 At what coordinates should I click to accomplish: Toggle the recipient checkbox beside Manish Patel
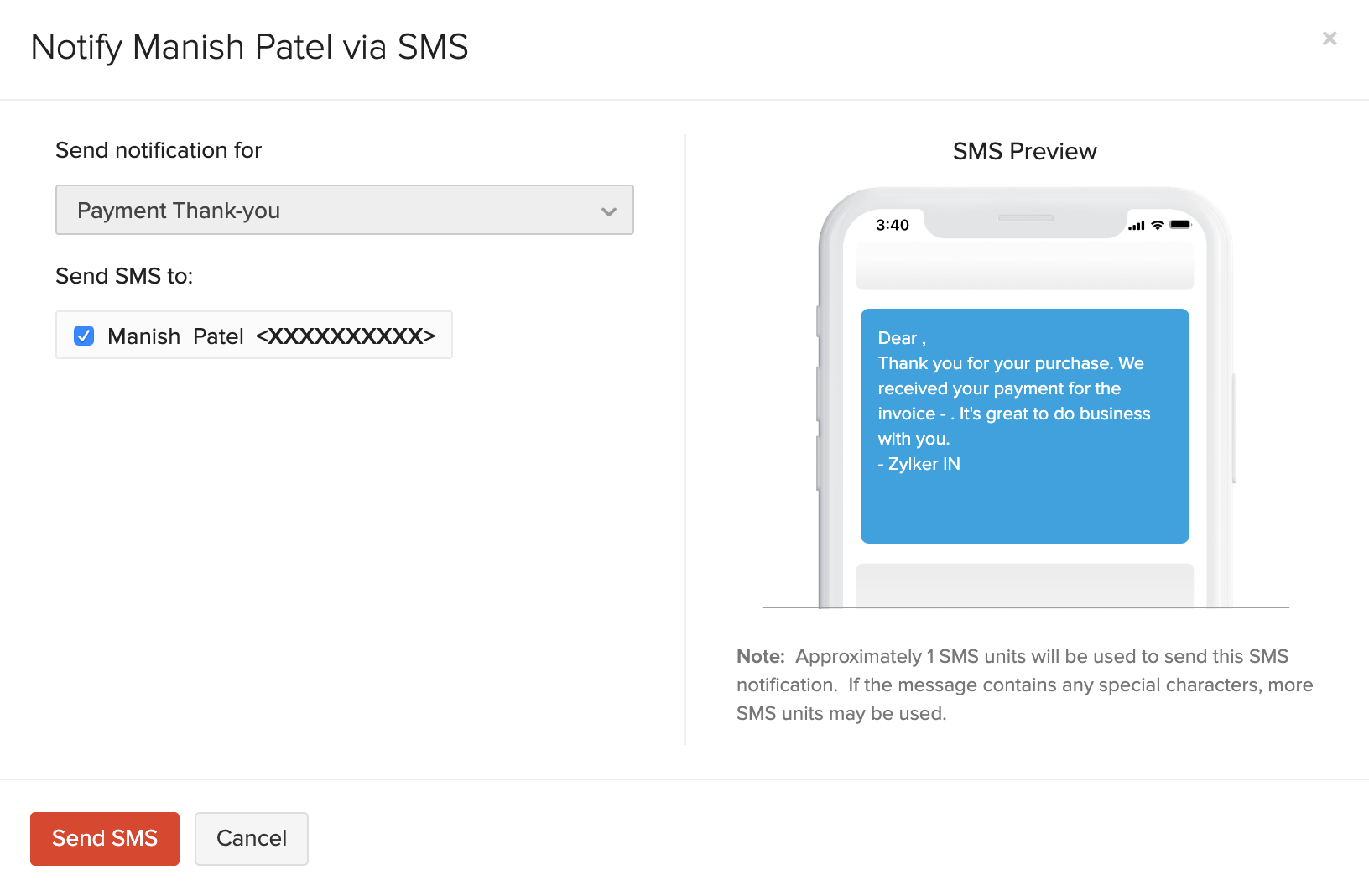[x=84, y=336]
